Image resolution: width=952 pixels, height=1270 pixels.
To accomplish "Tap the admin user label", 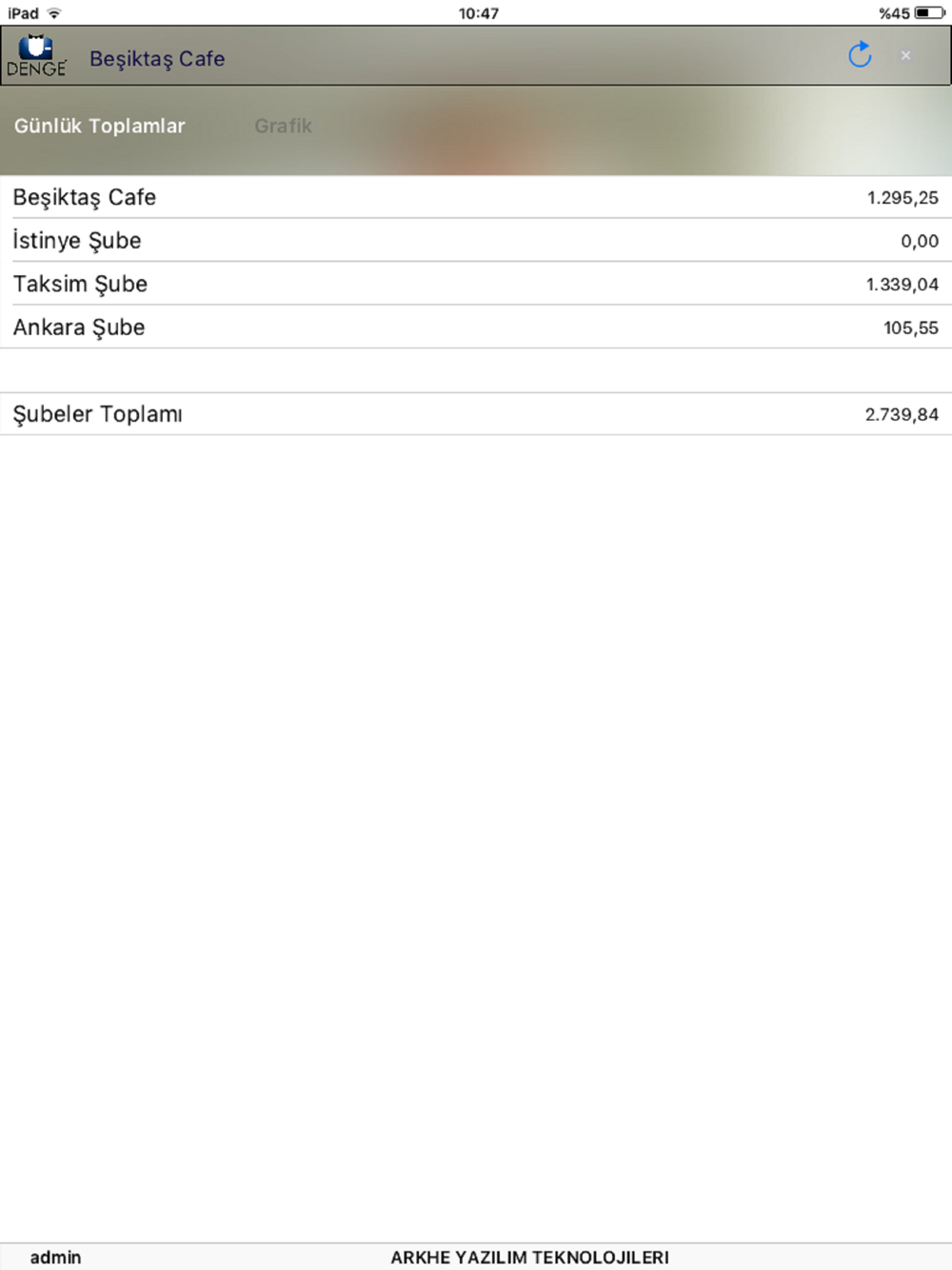I will pyautogui.click(x=55, y=1258).
